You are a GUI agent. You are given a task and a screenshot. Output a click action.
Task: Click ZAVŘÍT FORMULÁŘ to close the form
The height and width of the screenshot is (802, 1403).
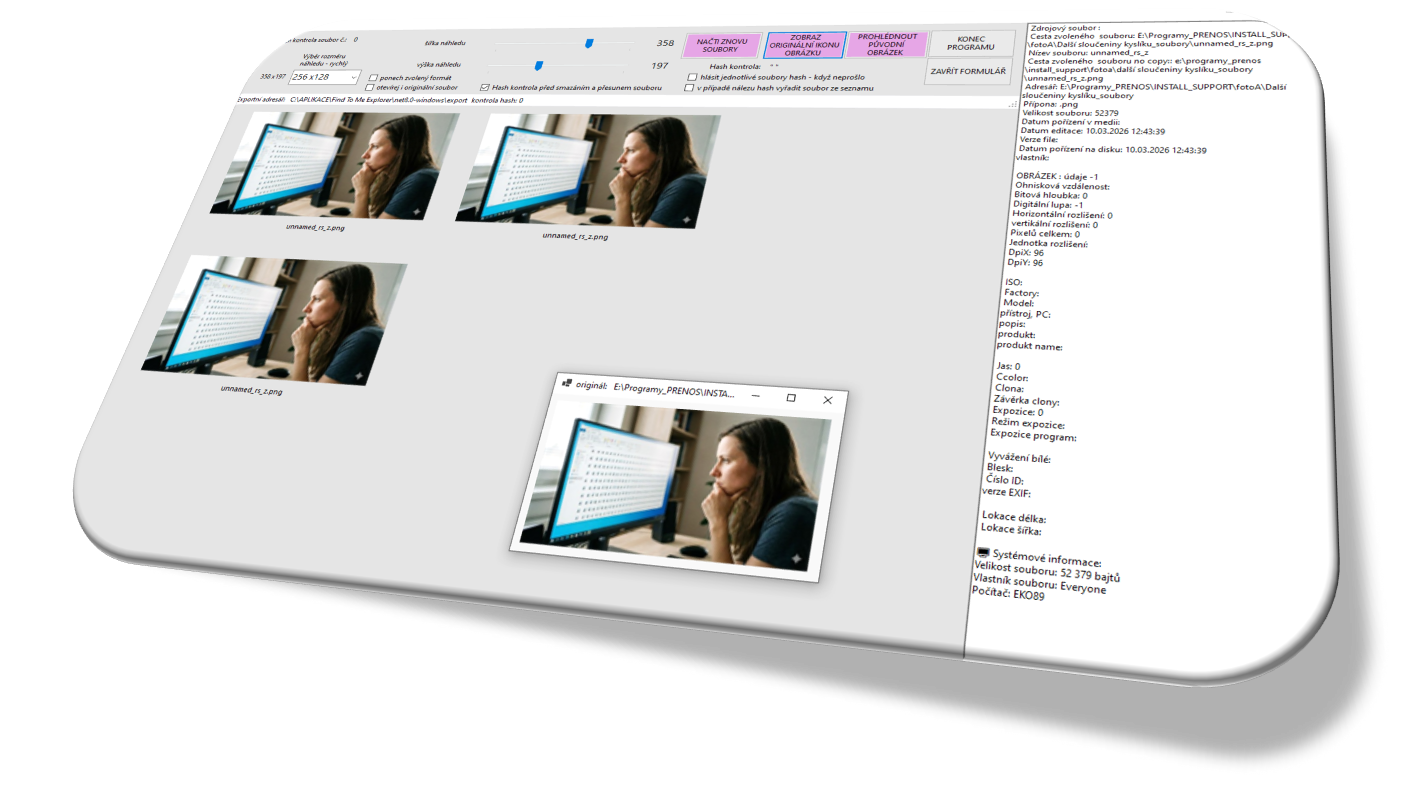969,72
